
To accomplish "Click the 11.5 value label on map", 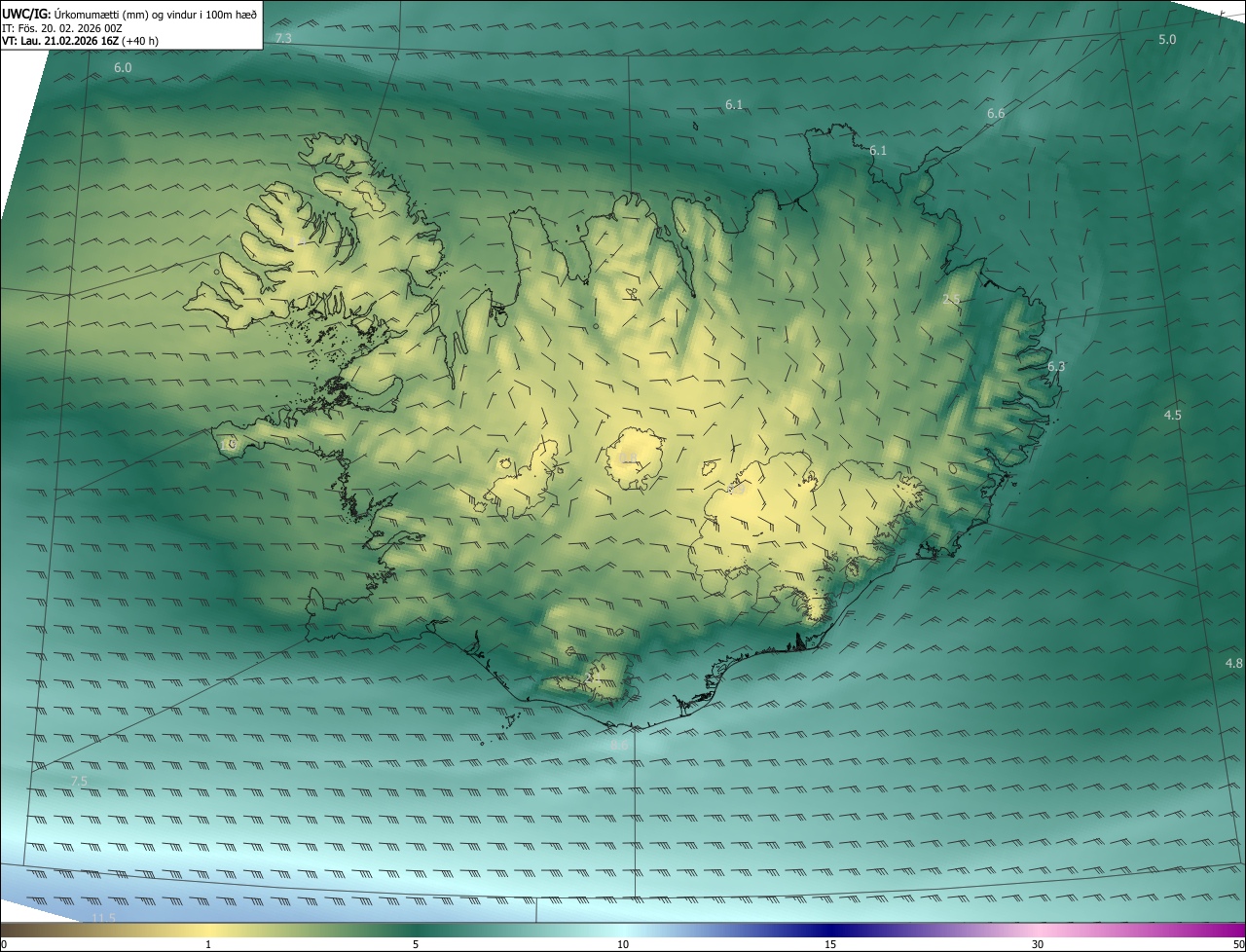I will click(103, 919).
